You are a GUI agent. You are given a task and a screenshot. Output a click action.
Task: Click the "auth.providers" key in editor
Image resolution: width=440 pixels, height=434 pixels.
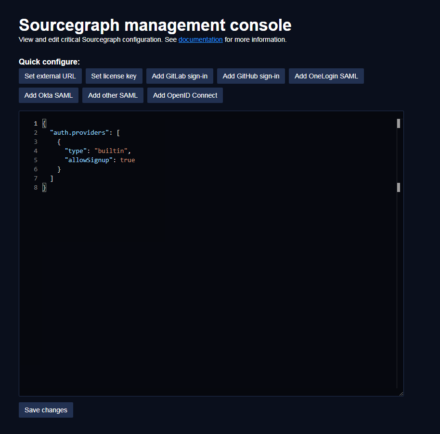pos(79,133)
